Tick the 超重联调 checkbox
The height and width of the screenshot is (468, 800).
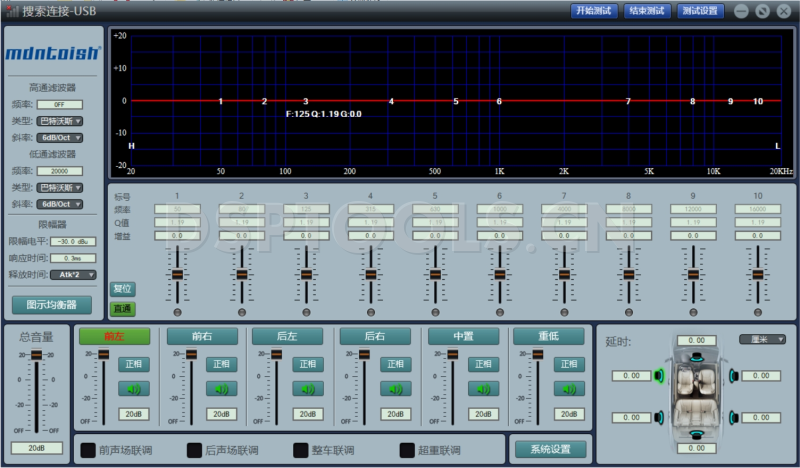tap(407, 450)
